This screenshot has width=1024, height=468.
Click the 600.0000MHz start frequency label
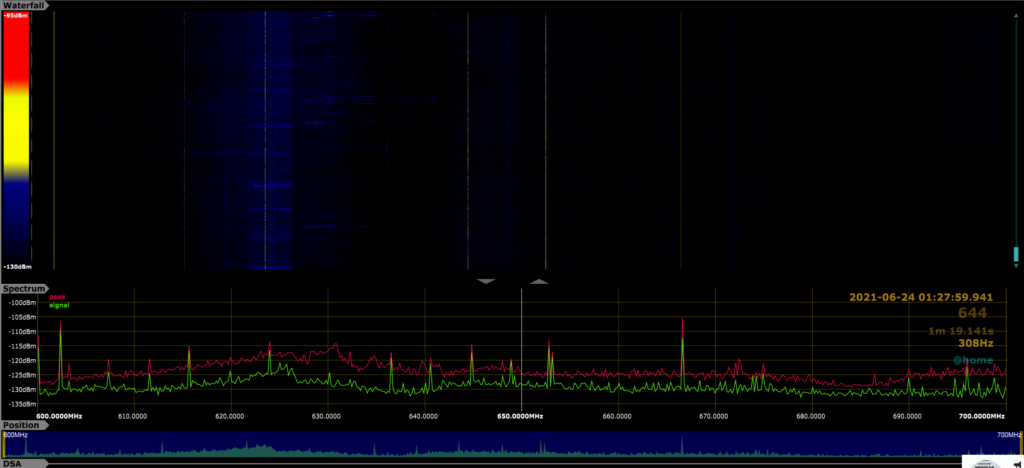pyautogui.click(x=59, y=416)
